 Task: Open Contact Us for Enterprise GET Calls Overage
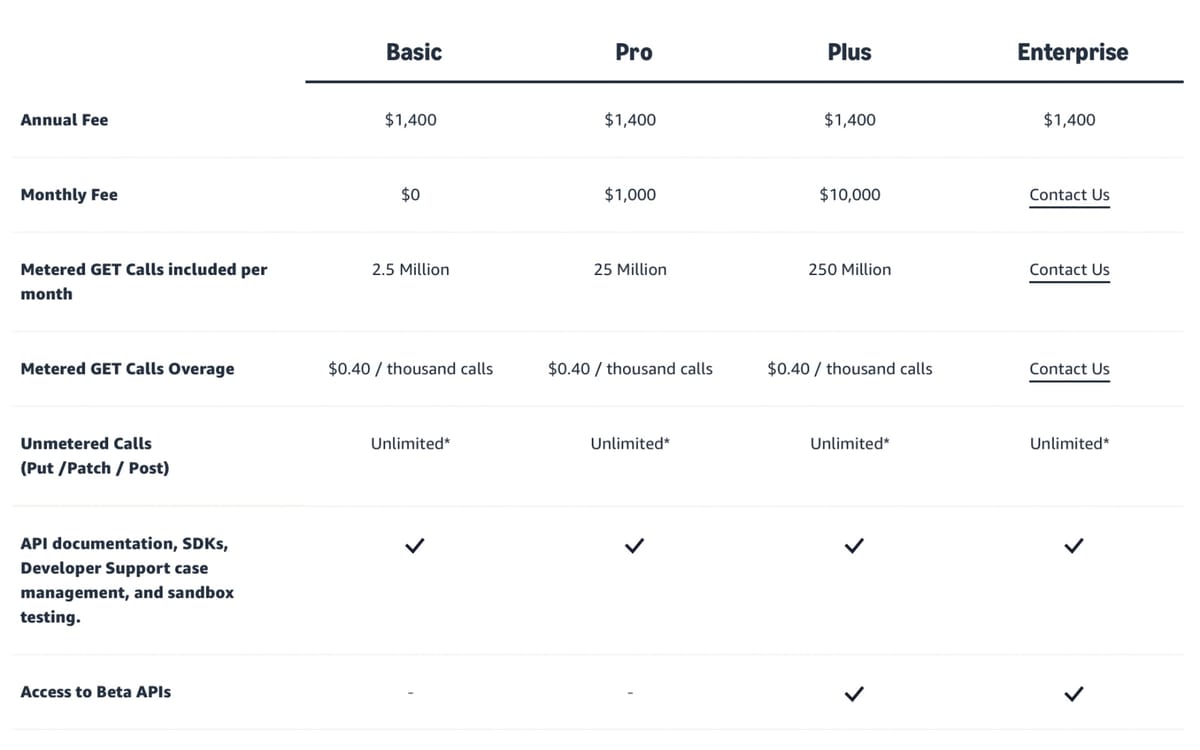tap(1069, 369)
